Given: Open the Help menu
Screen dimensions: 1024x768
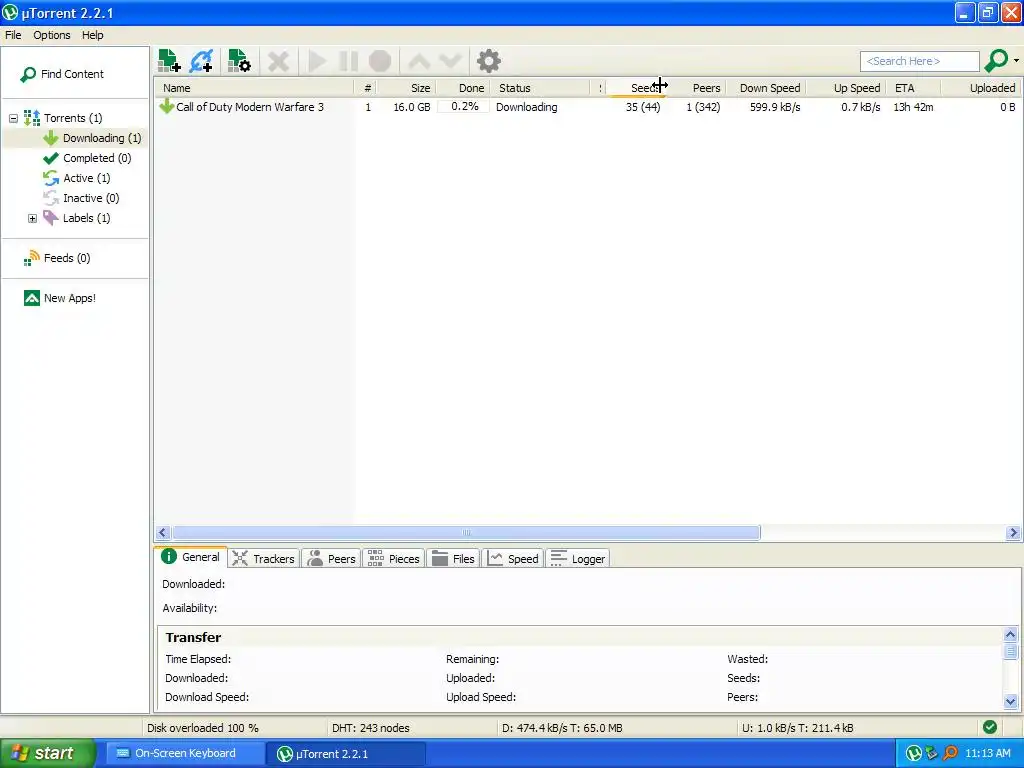Looking at the screenshot, I should pyautogui.click(x=92, y=35).
